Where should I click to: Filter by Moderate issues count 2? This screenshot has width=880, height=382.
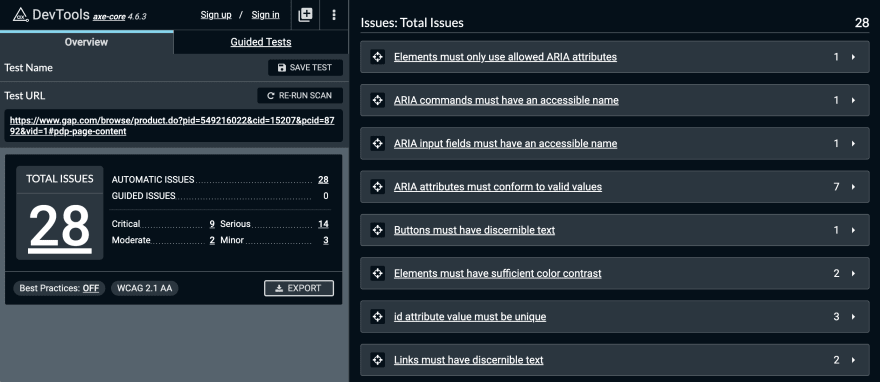coord(212,240)
